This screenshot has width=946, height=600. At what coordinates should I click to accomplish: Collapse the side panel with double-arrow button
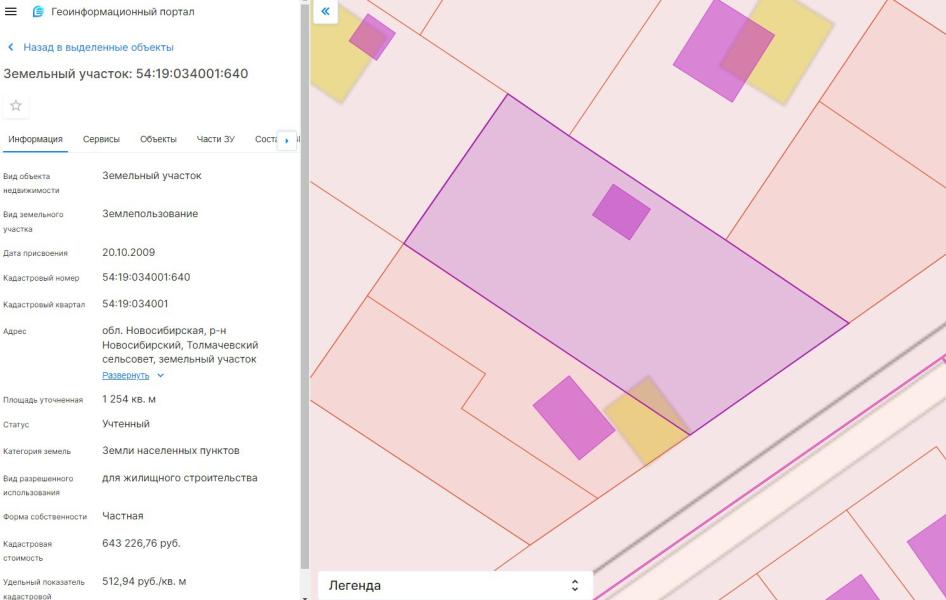click(x=325, y=11)
